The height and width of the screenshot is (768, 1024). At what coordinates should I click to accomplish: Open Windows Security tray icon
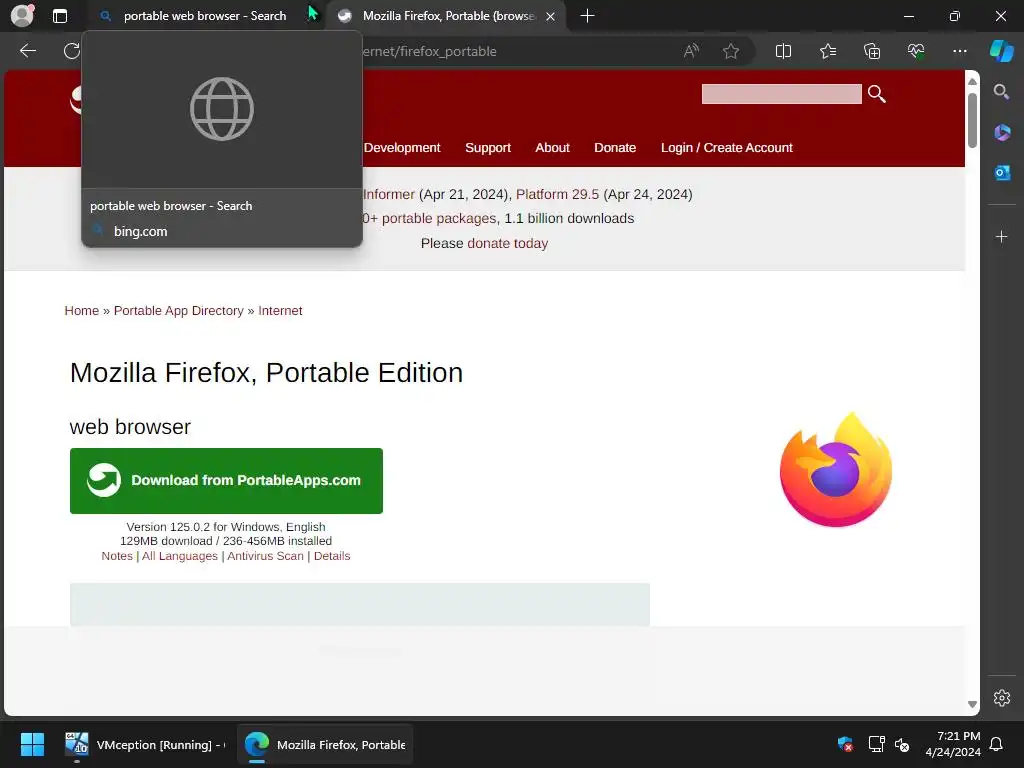845,744
